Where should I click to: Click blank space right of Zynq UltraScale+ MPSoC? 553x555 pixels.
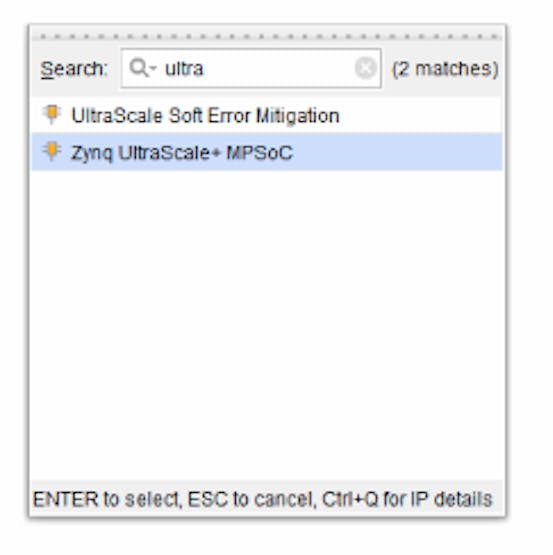point(397,152)
